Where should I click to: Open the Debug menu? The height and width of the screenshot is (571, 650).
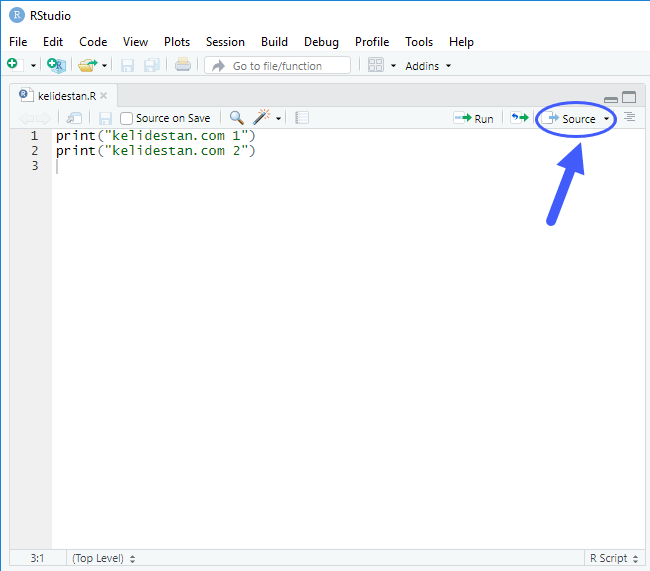[321, 42]
